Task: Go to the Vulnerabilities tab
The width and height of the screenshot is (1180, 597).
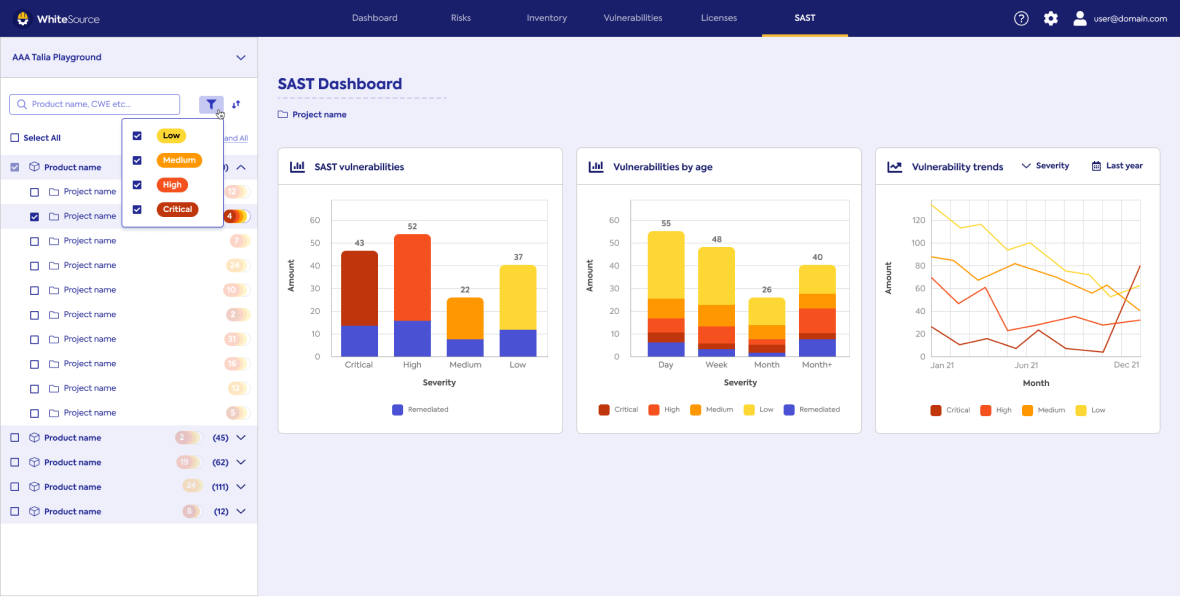Action: coord(632,18)
